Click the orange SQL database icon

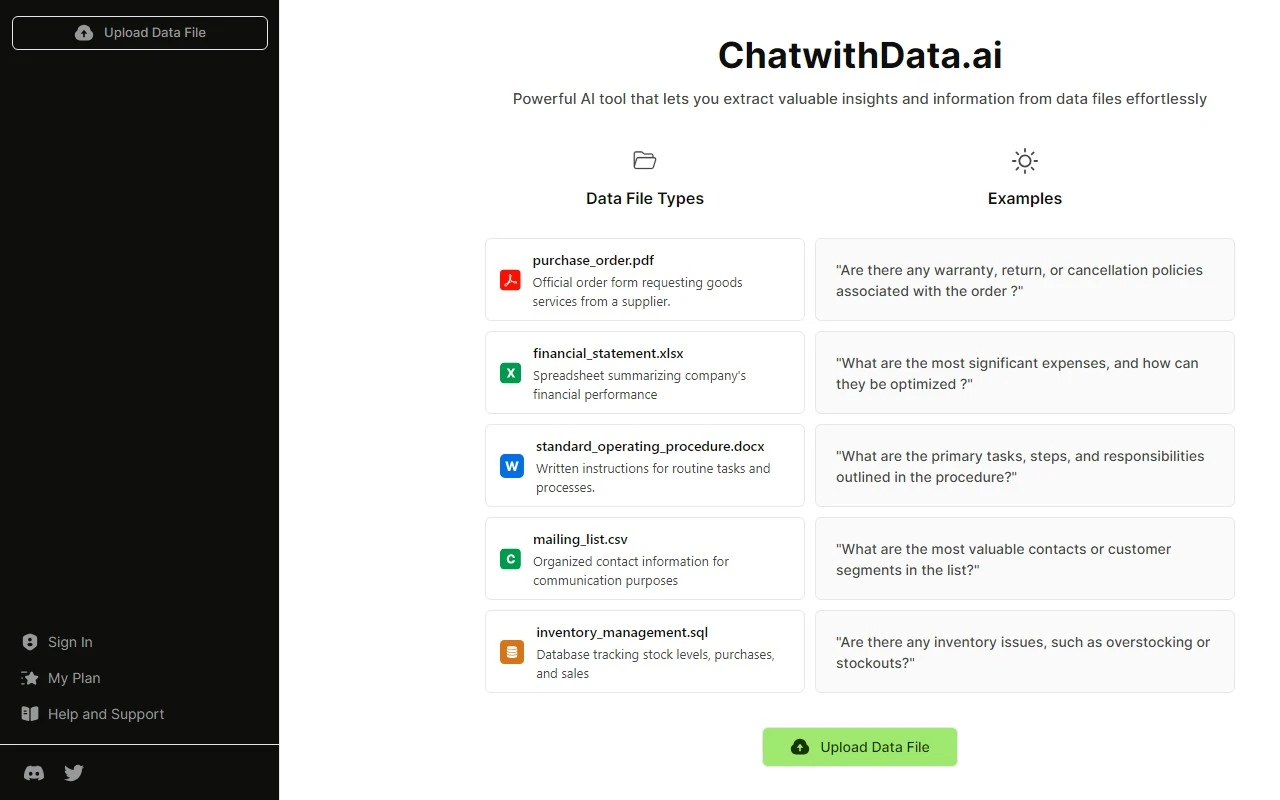click(x=512, y=652)
